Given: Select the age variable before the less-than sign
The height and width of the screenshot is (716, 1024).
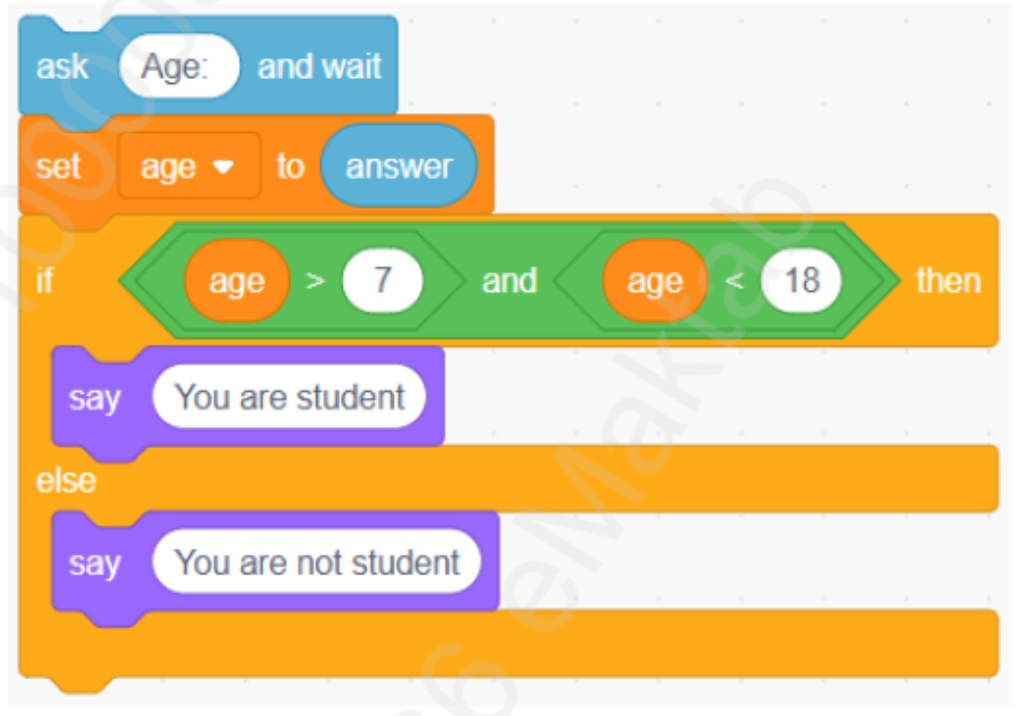Looking at the screenshot, I should click(x=654, y=281).
